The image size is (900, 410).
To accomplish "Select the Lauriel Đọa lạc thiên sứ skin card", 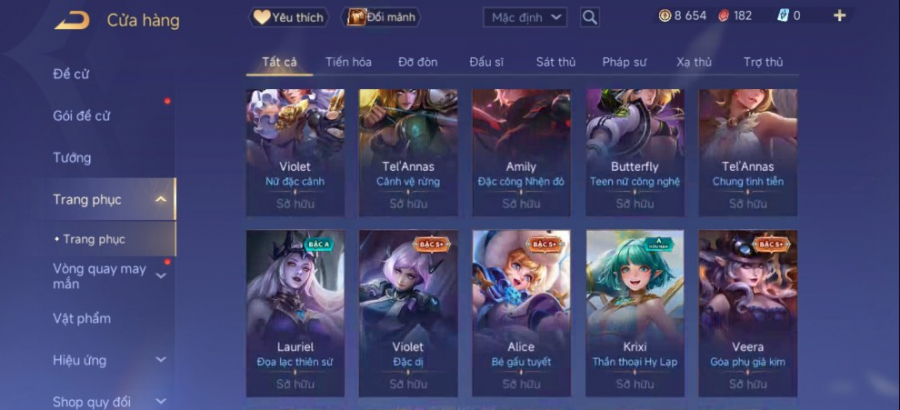I will [296, 314].
